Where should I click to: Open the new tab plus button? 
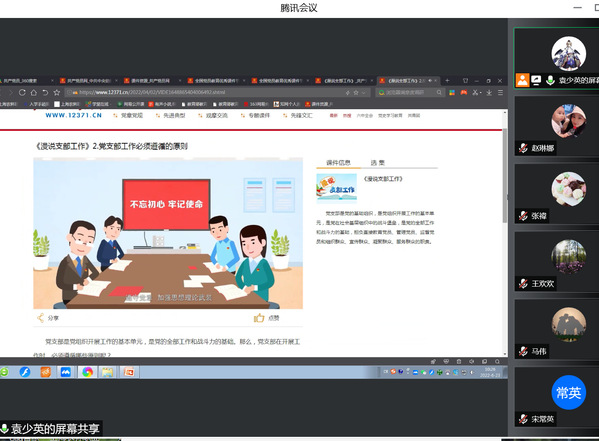pos(447,81)
